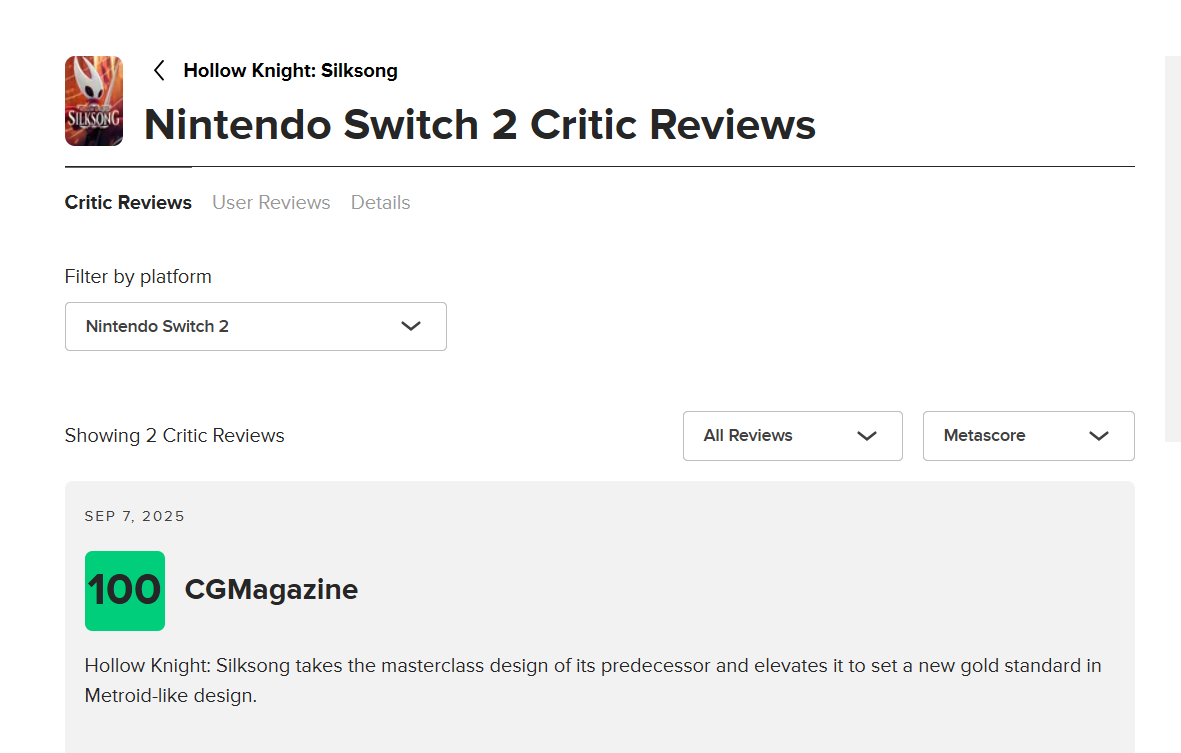Screen dimensions: 1181x753
Task: Open the Silksong cover art thumbnail
Action: coord(94,101)
